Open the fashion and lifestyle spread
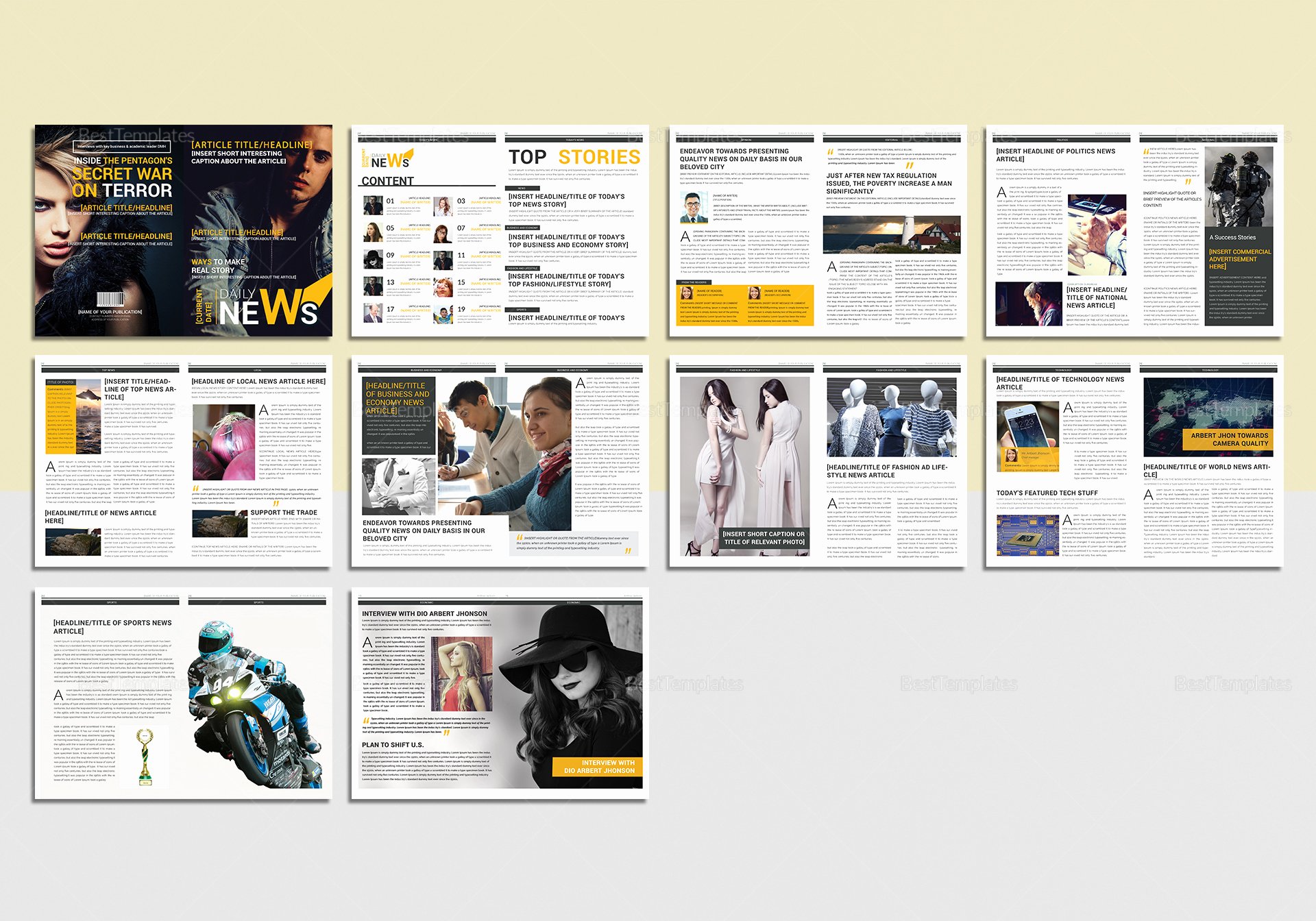The width and height of the screenshot is (1316, 921). pyautogui.click(x=818, y=461)
